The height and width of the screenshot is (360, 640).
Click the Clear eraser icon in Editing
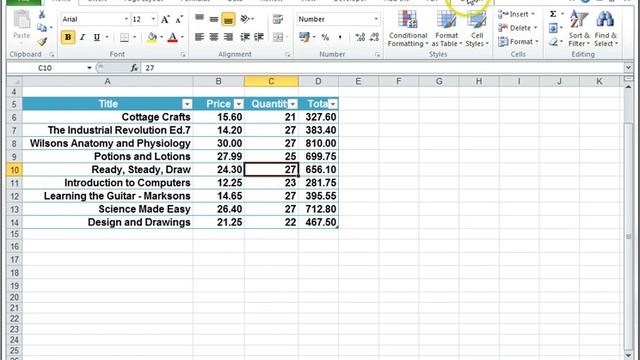point(553,42)
